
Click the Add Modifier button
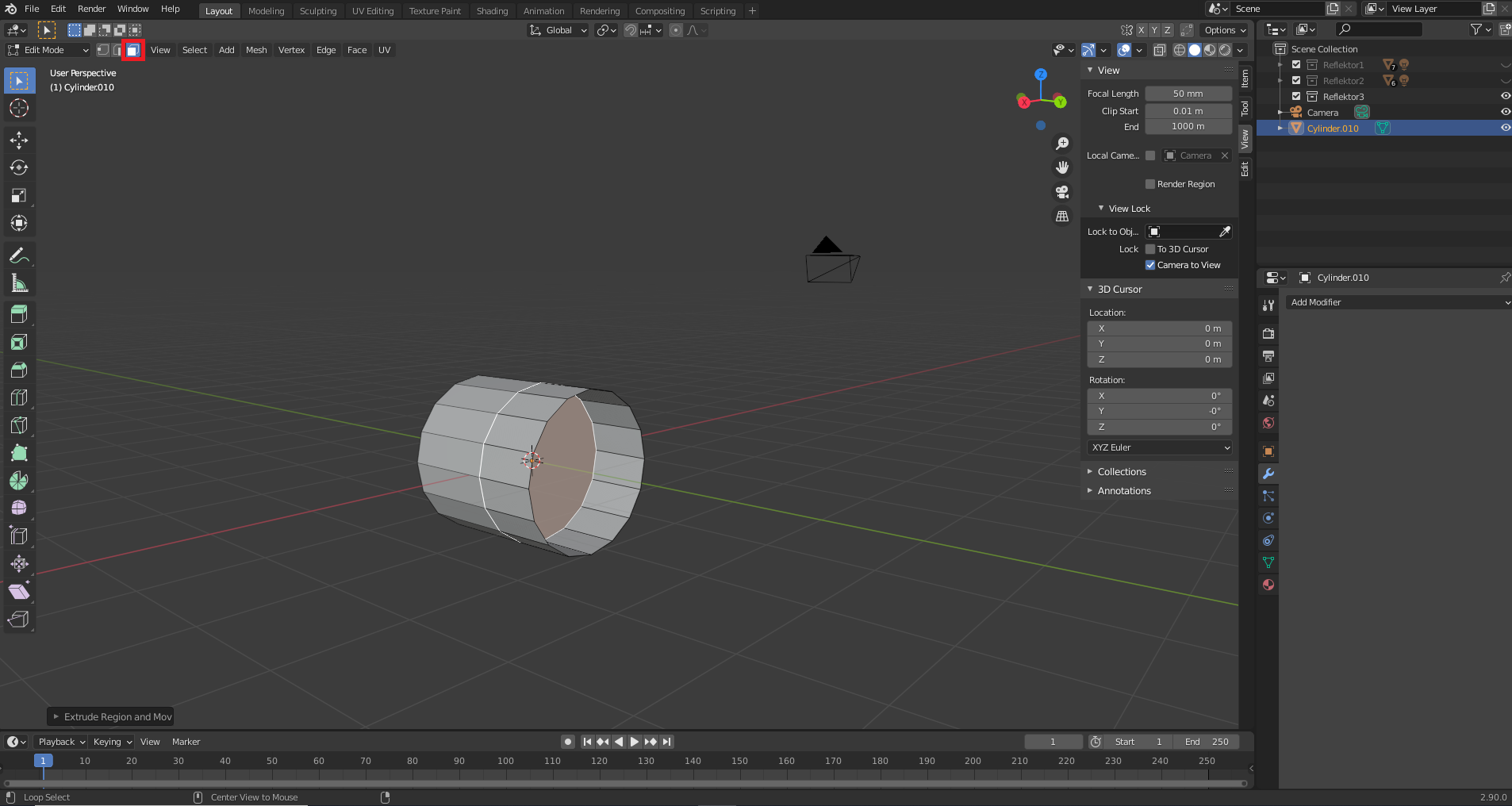(1398, 302)
